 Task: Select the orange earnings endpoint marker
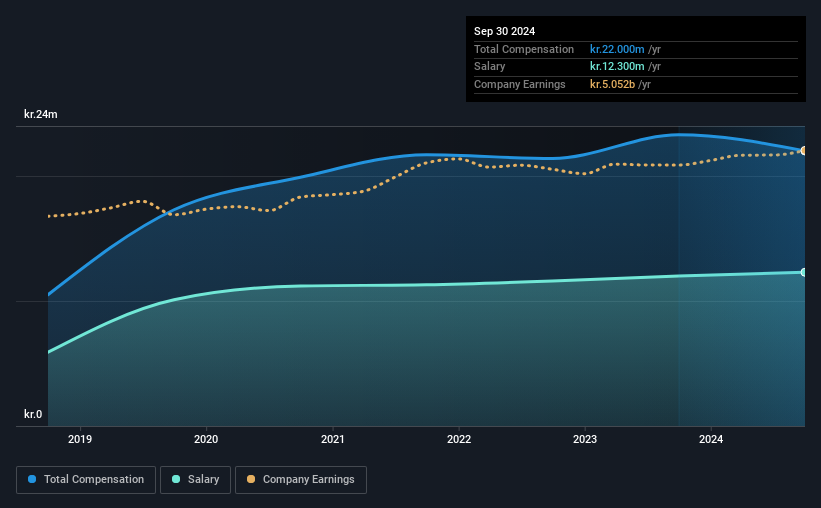pyautogui.click(x=804, y=151)
